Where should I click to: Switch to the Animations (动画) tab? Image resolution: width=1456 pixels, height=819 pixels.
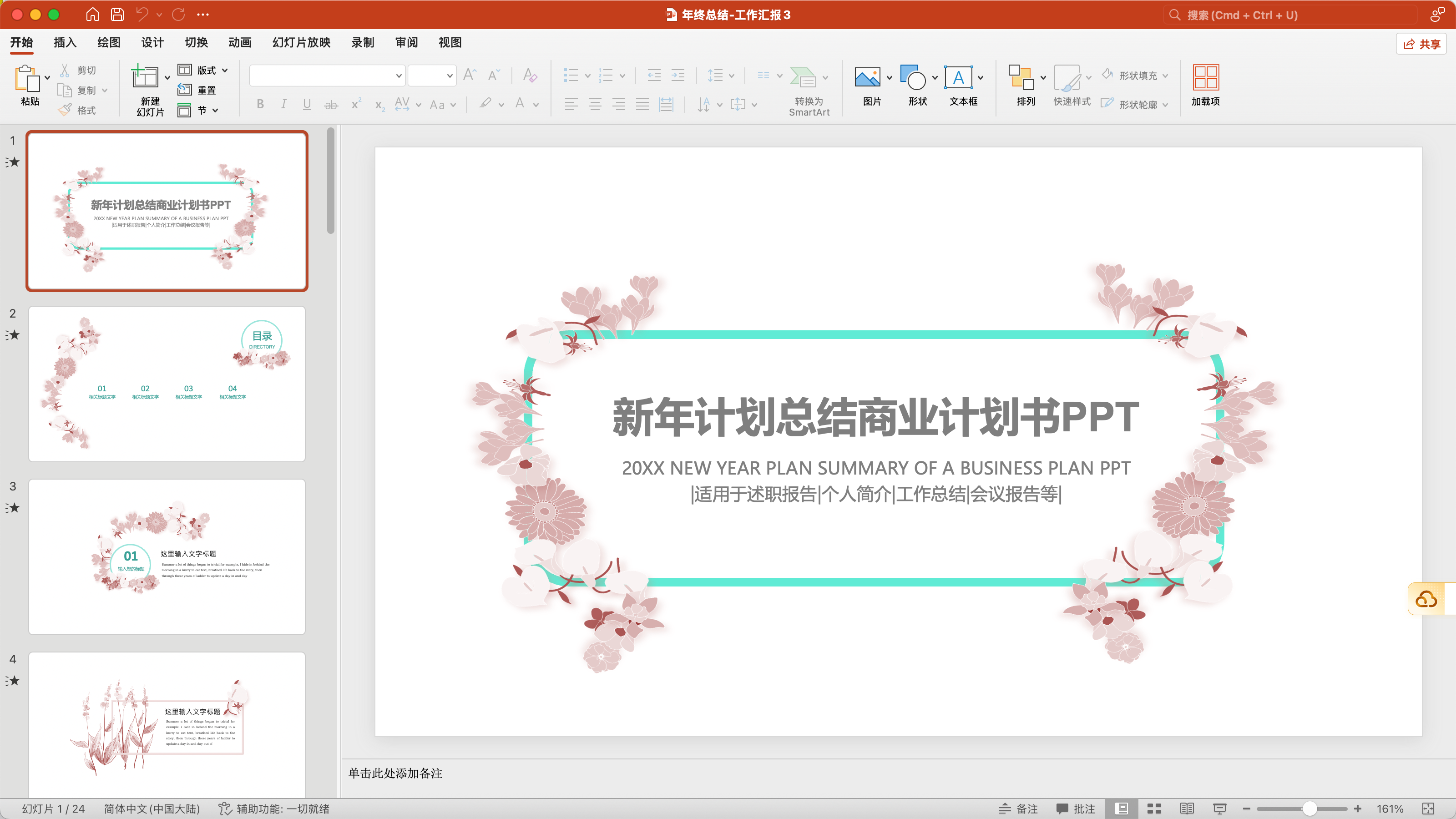click(x=240, y=42)
